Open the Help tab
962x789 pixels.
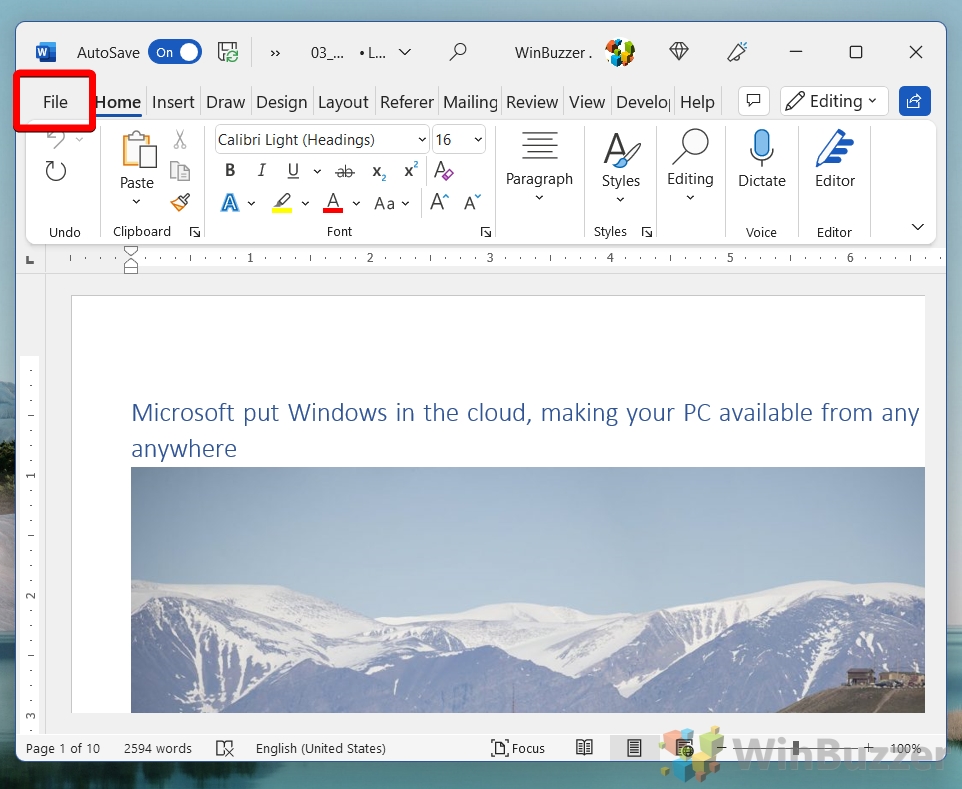697,102
